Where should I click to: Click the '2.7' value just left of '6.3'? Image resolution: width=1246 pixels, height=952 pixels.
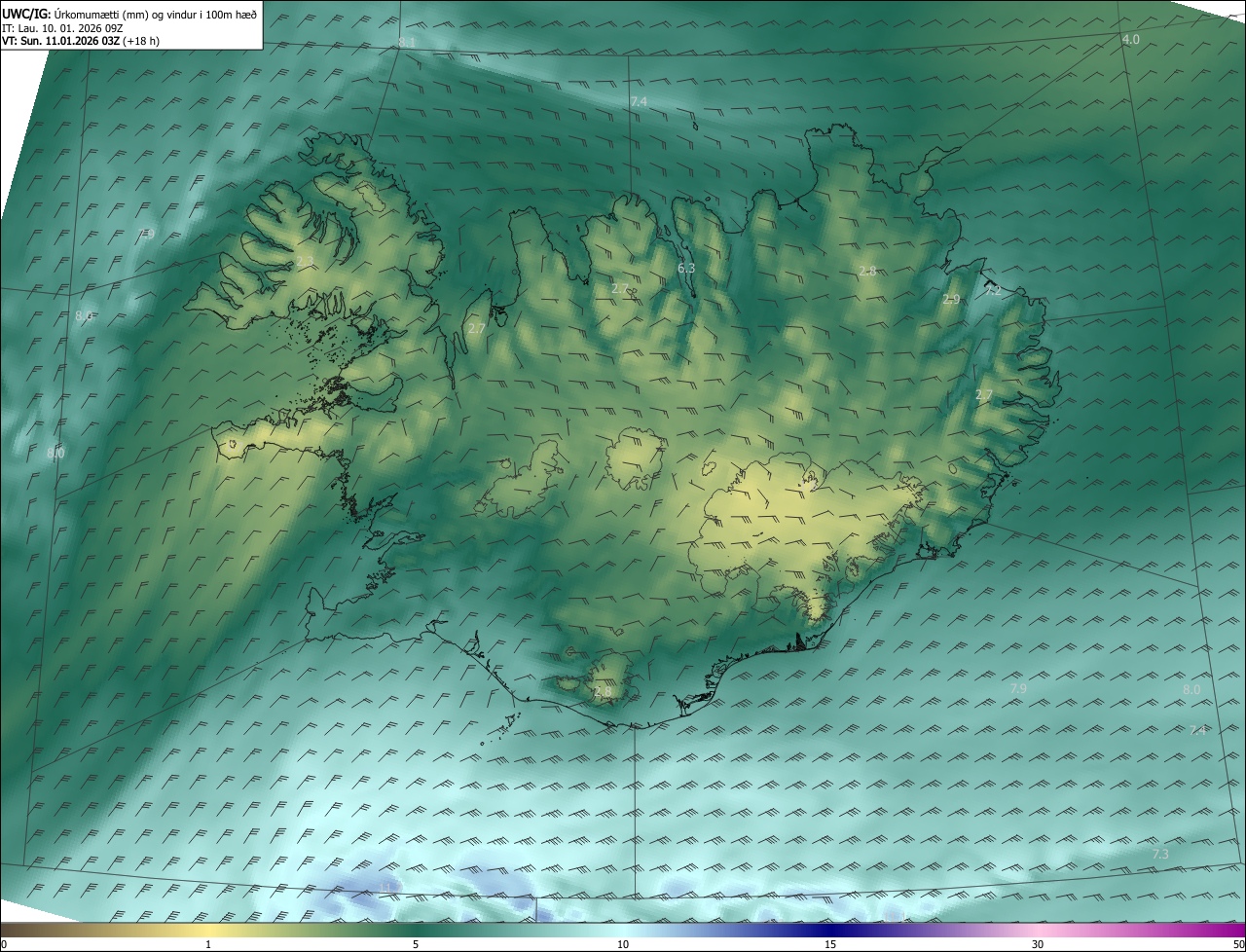pyautogui.click(x=620, y=288)
